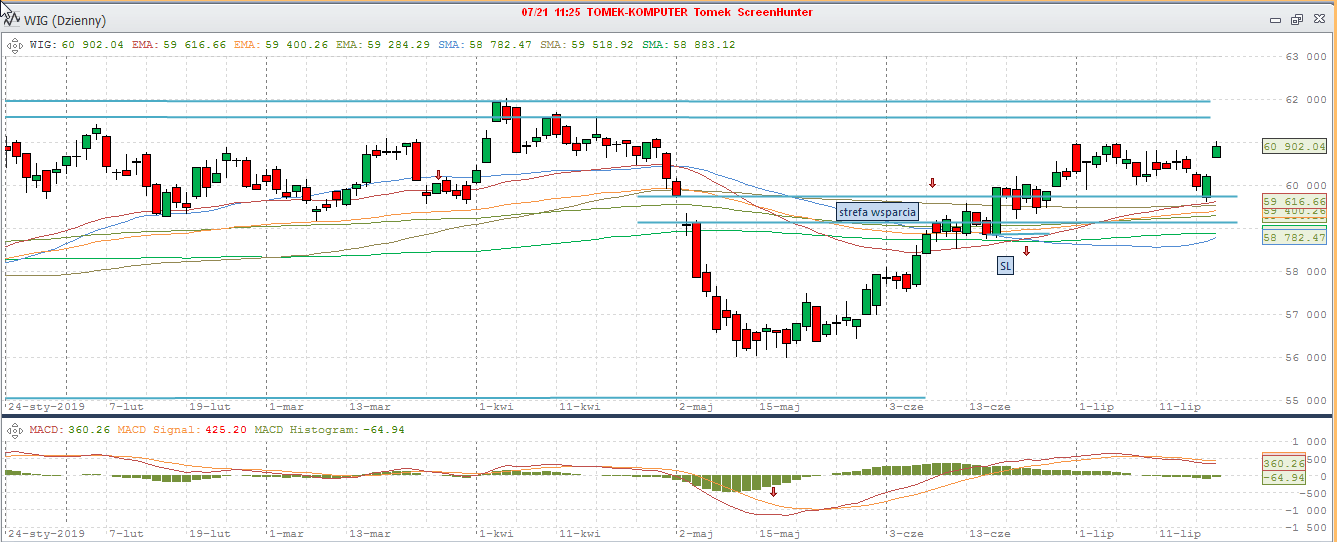Click the MACD Histogram -64.94 legend

(322, 429)
